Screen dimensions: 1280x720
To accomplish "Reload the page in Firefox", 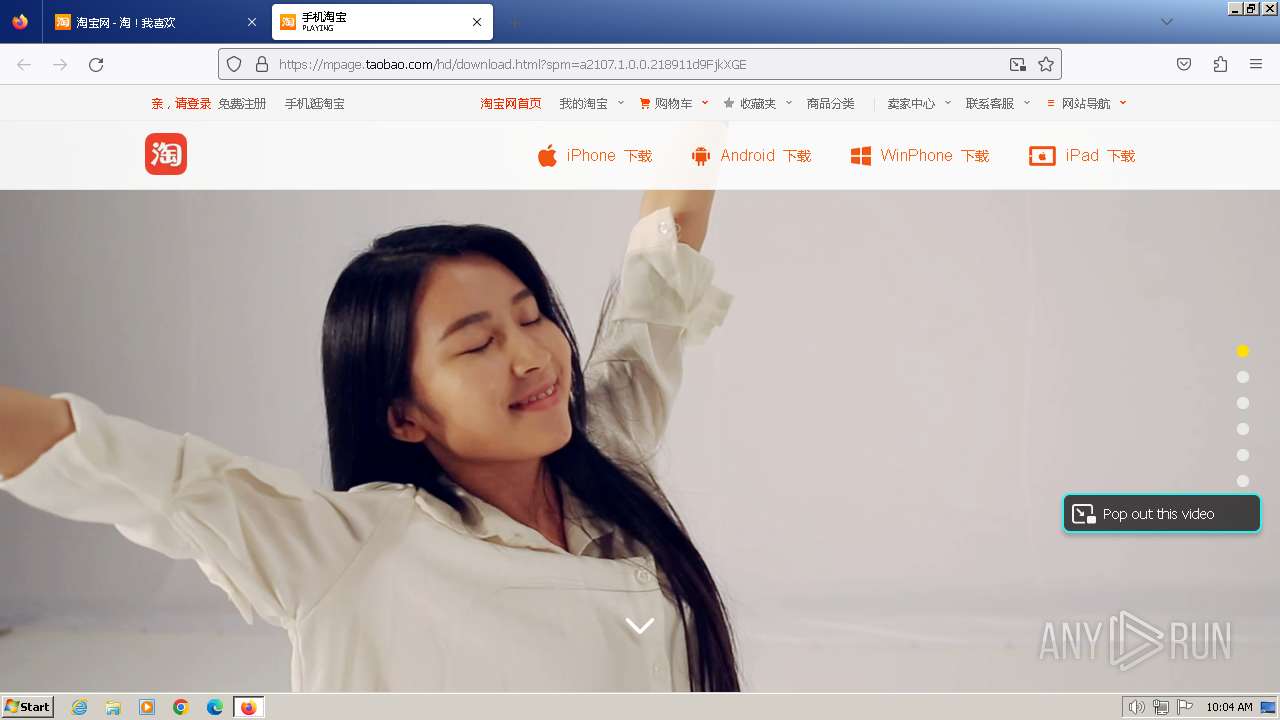I will 96,64.
